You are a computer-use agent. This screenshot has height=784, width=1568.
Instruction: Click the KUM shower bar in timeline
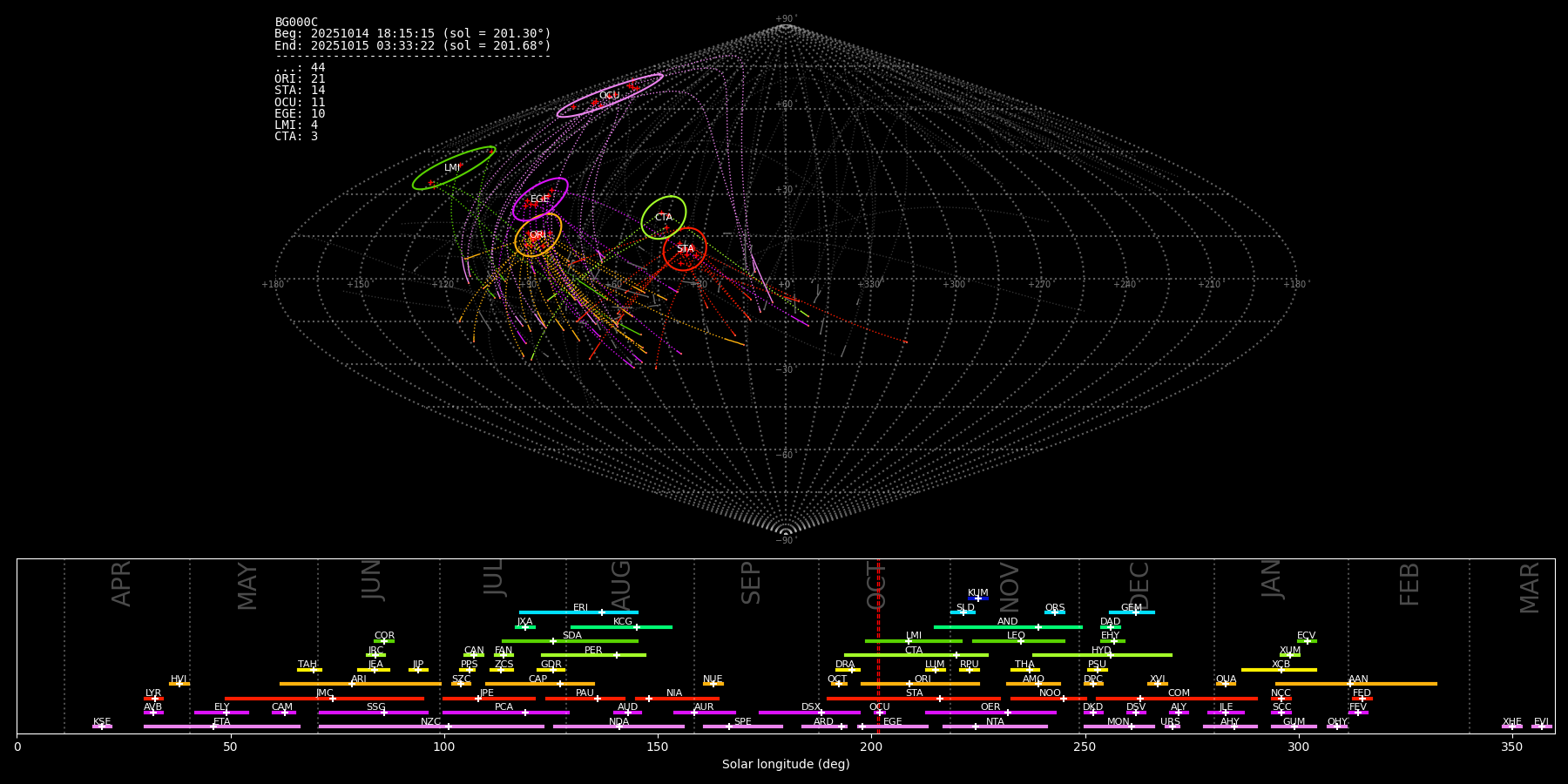pos(977,598)
